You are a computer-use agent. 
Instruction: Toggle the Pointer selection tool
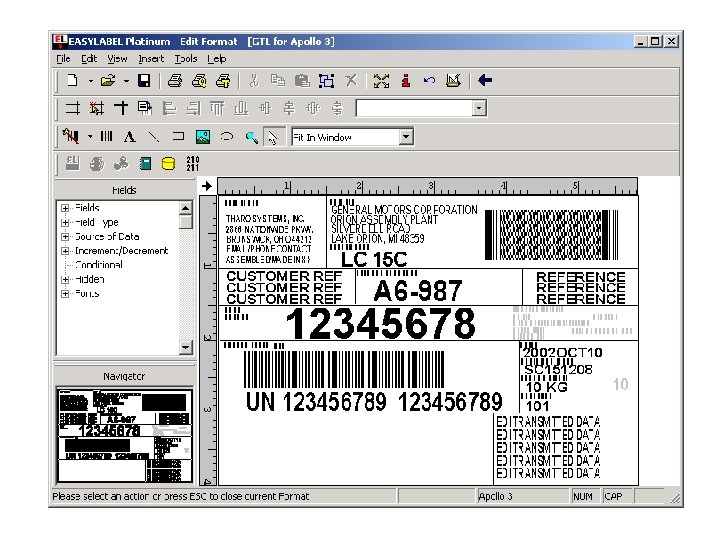point(274,137)
